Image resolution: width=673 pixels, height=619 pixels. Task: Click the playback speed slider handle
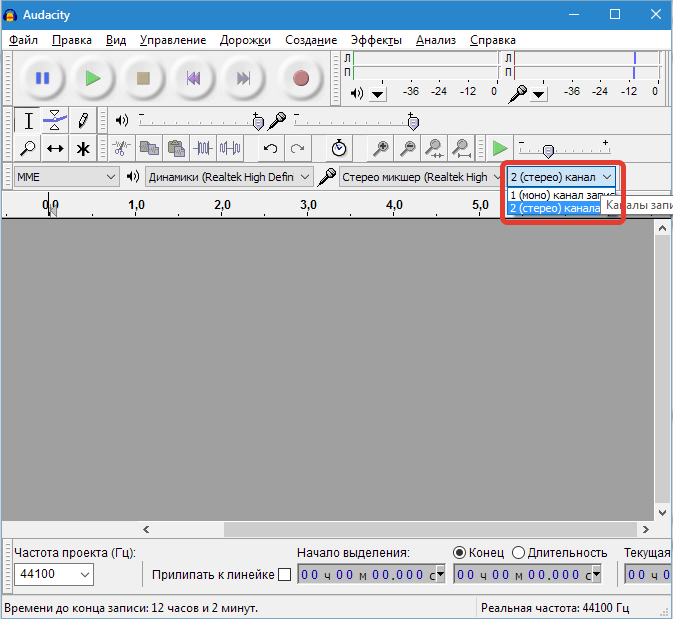[548, 151]
